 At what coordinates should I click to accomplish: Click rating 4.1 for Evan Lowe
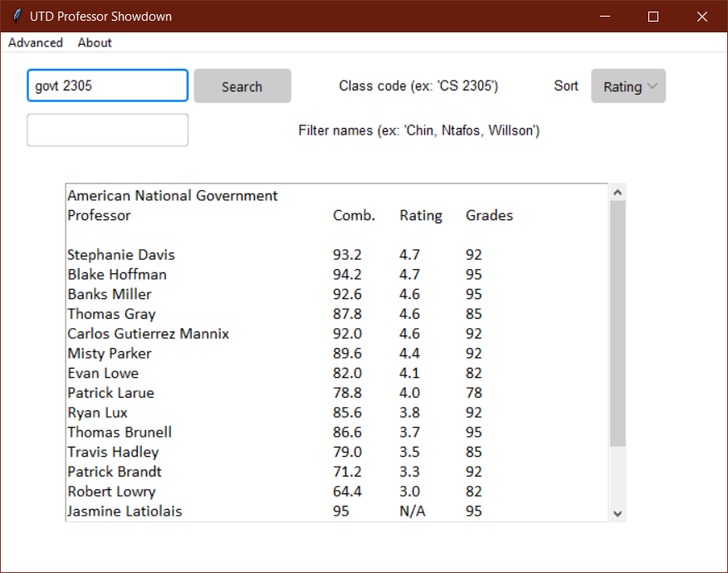point(410,373)
